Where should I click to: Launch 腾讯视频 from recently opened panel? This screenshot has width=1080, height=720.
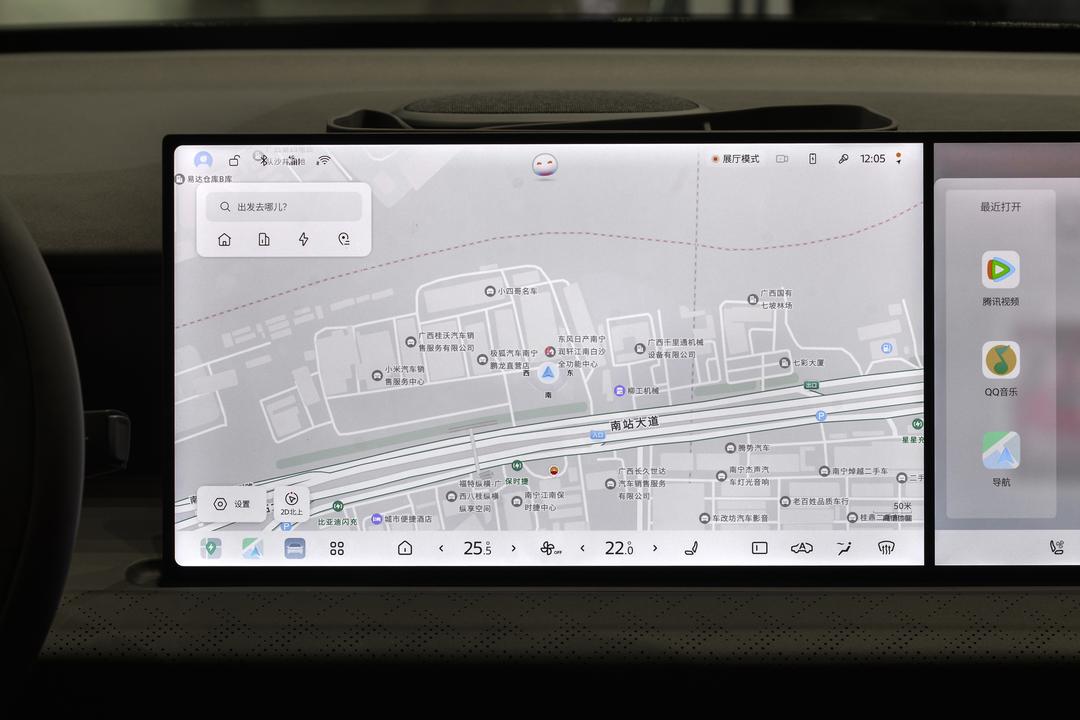click(1001, 278)
